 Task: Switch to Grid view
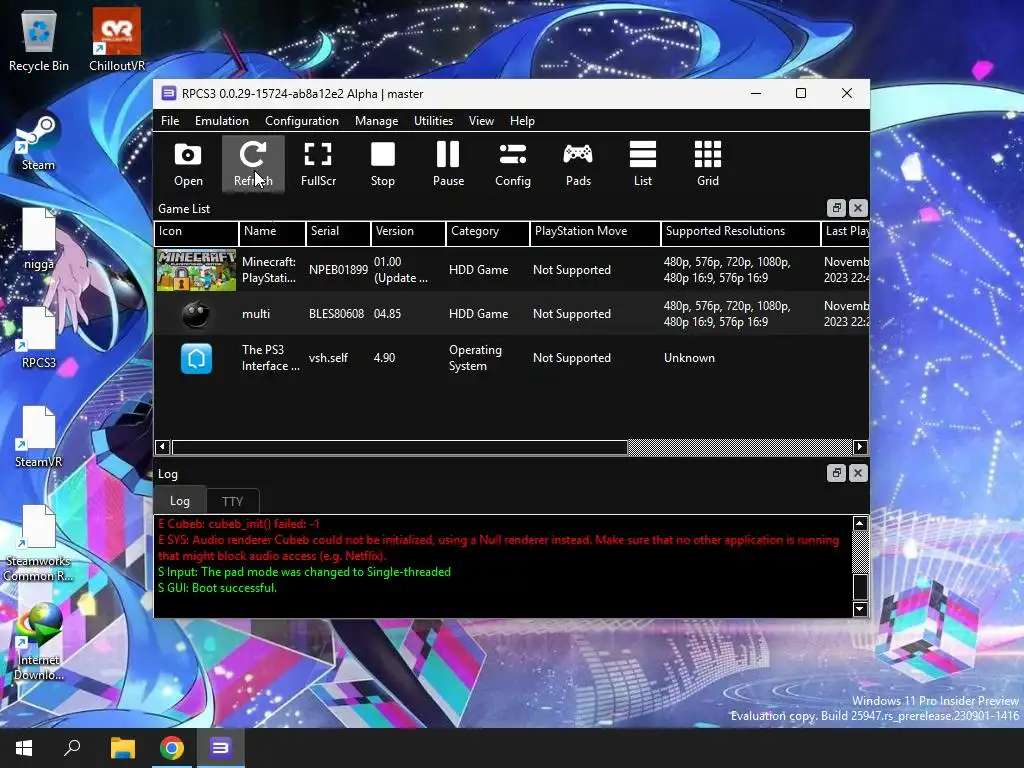pos(708,164)
